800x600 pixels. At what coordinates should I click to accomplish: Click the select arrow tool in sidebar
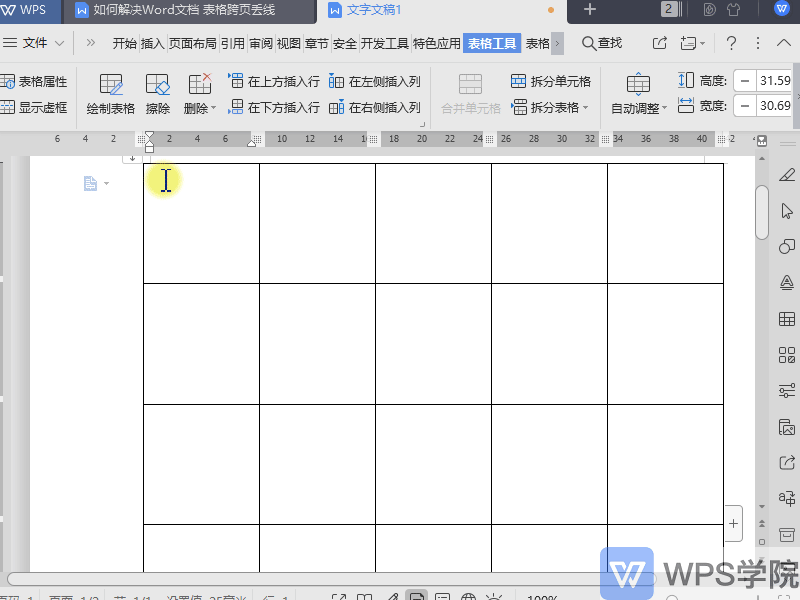click(787, 211)
